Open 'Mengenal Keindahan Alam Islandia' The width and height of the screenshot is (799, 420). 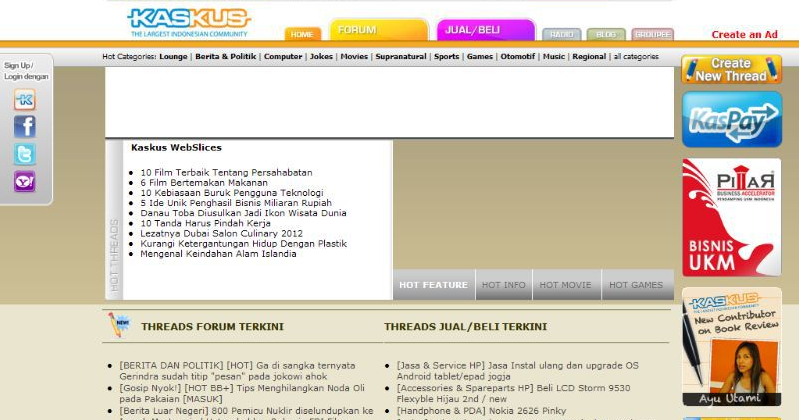[x=218, y=254]
